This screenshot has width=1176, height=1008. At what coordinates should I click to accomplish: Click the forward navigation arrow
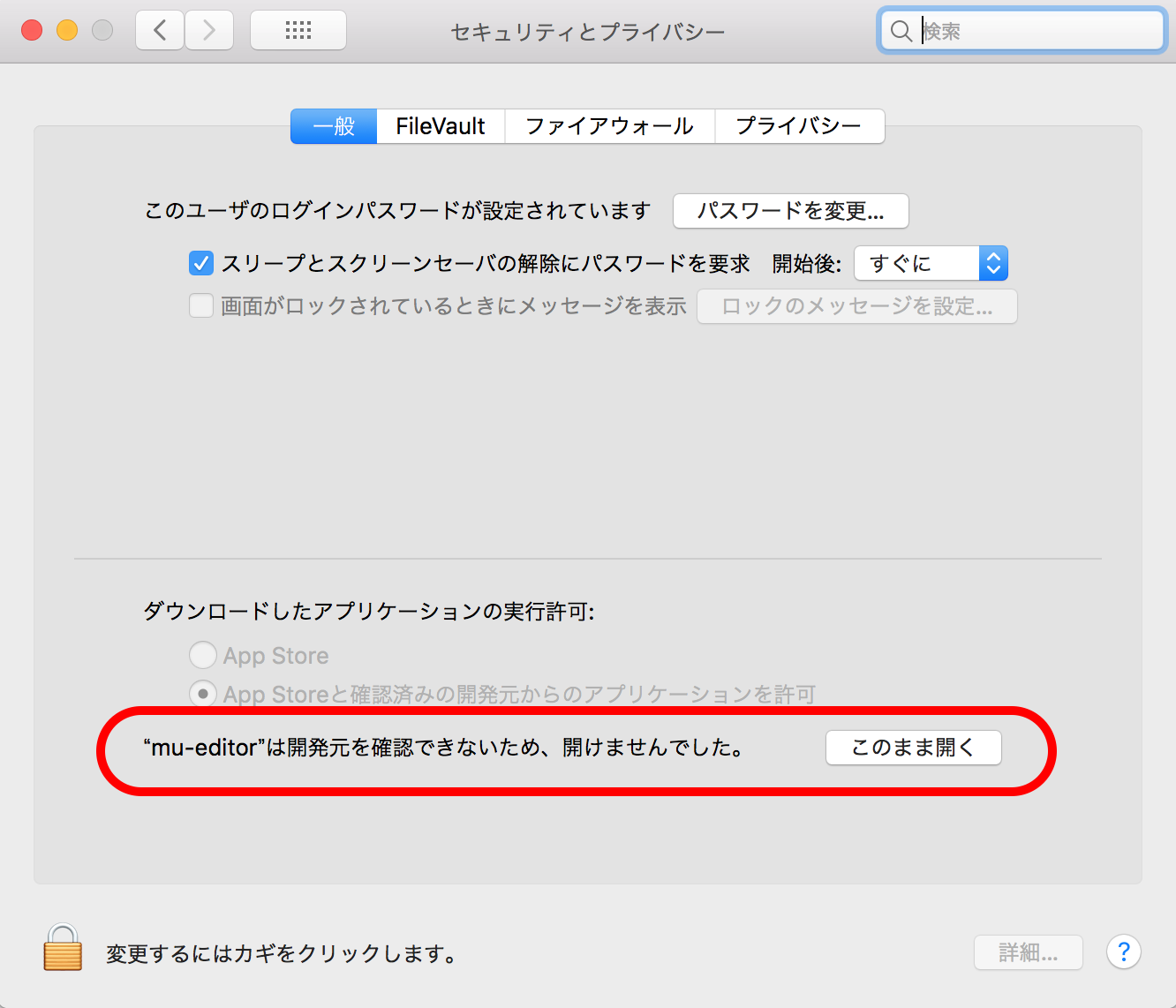click(x=209, y=31)
